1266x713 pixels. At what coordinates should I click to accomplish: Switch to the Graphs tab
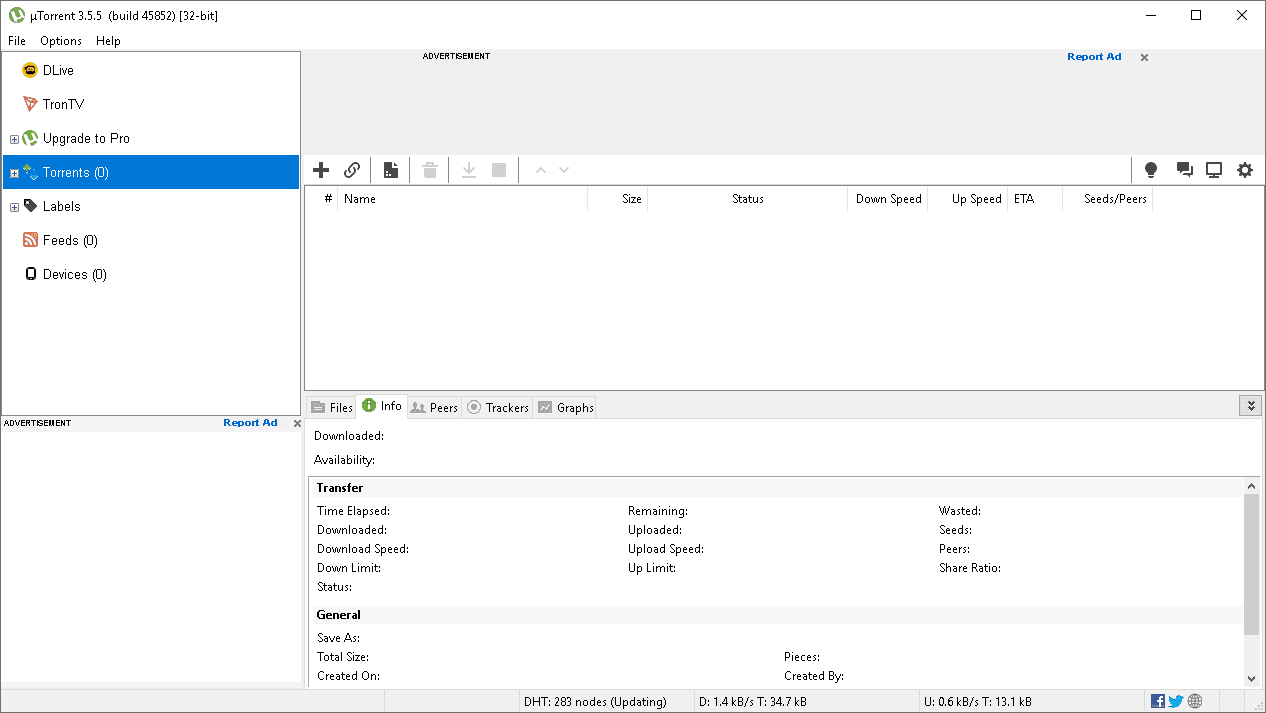[565, 407]
